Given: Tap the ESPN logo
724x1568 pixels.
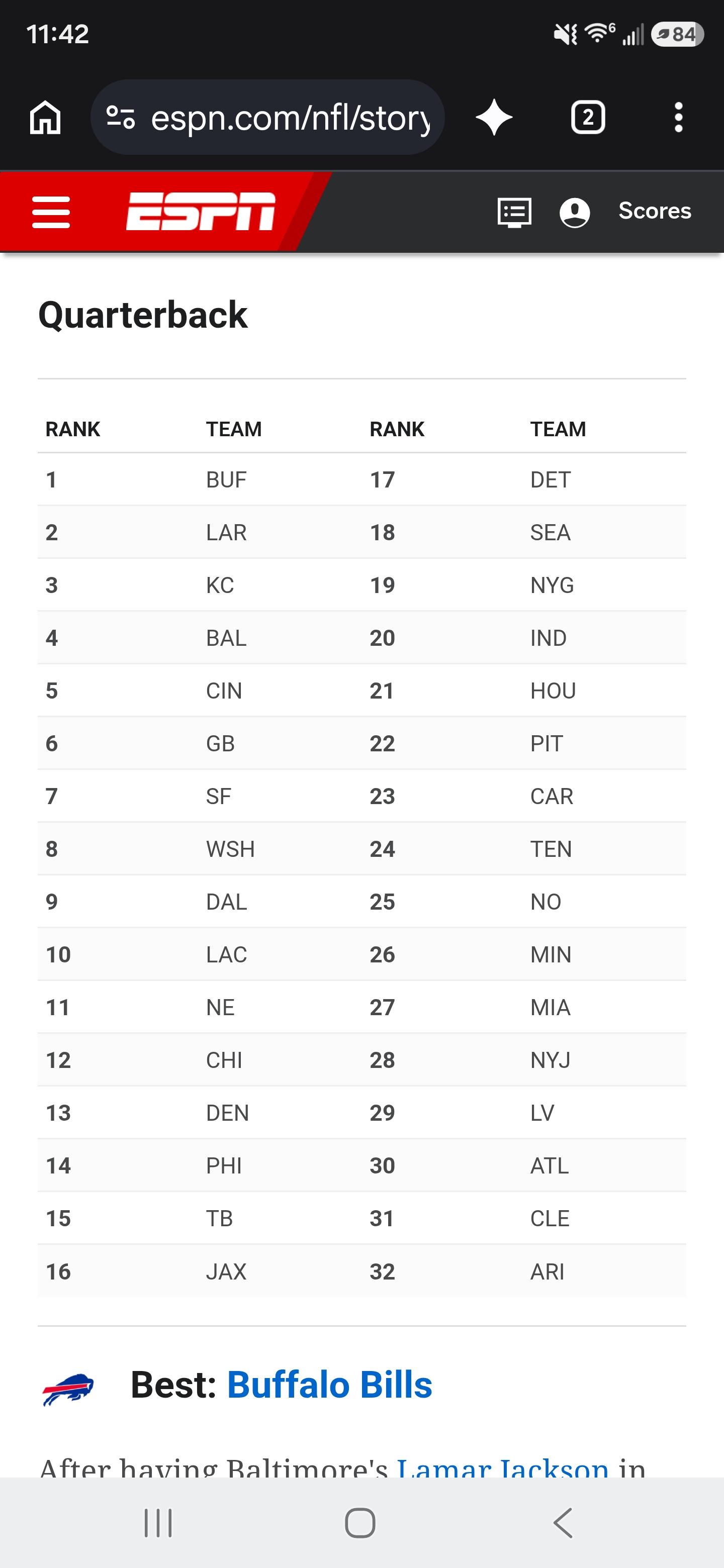Looking at the screenshot, I should (200, 211).
